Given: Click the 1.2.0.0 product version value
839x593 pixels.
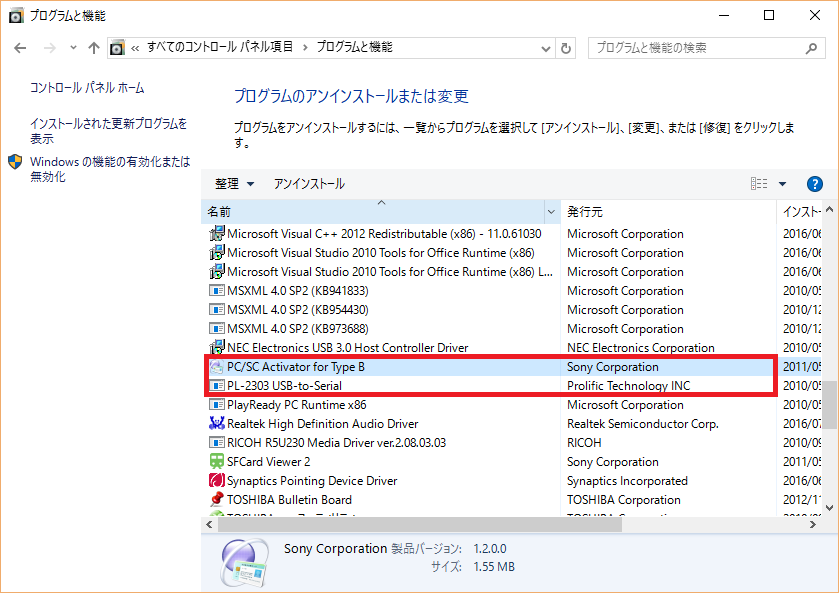Looking at the screenshot, I should point(490,549).
